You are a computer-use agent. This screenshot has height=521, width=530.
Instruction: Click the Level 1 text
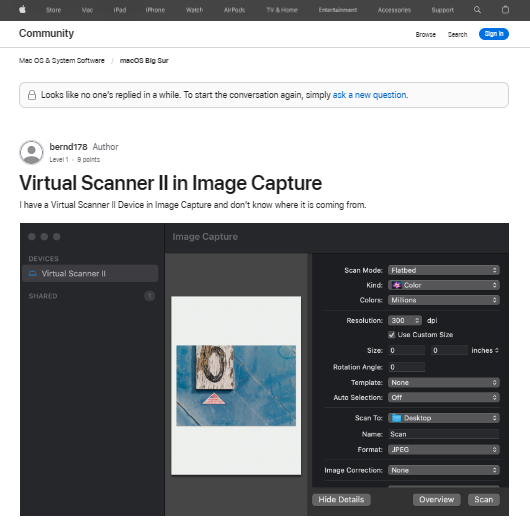pyautogui.click(x=59, y=160)
